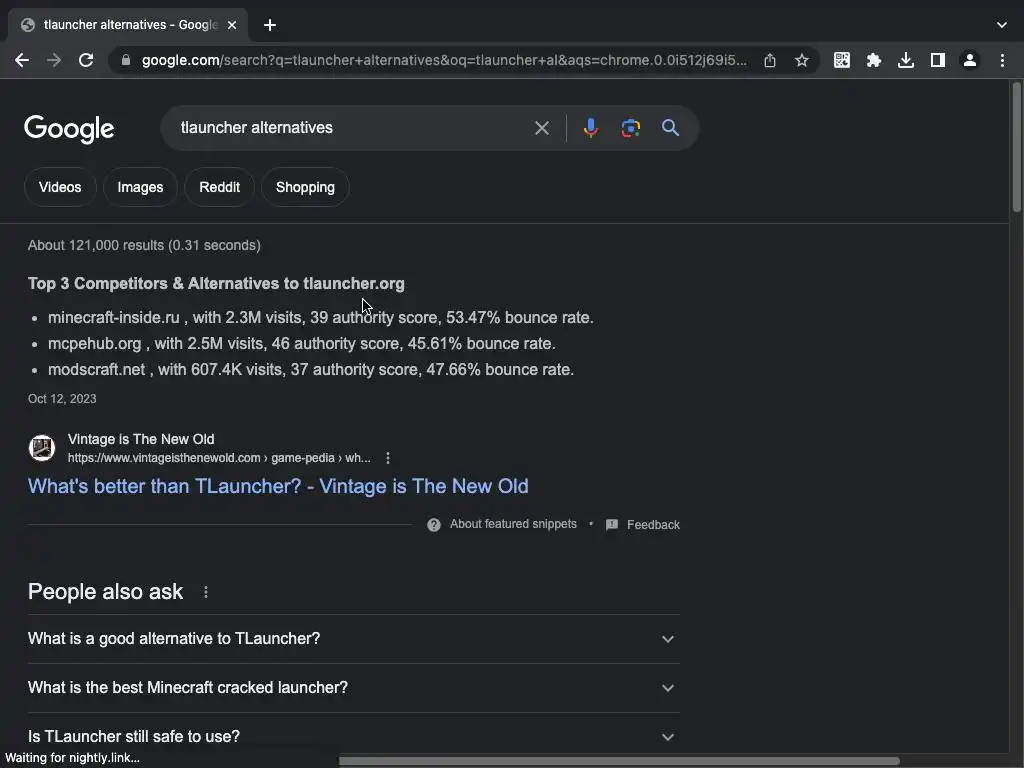Screen dimensions: 1024x768
Task: Click the forward navigation arrow
Action: 54,60
